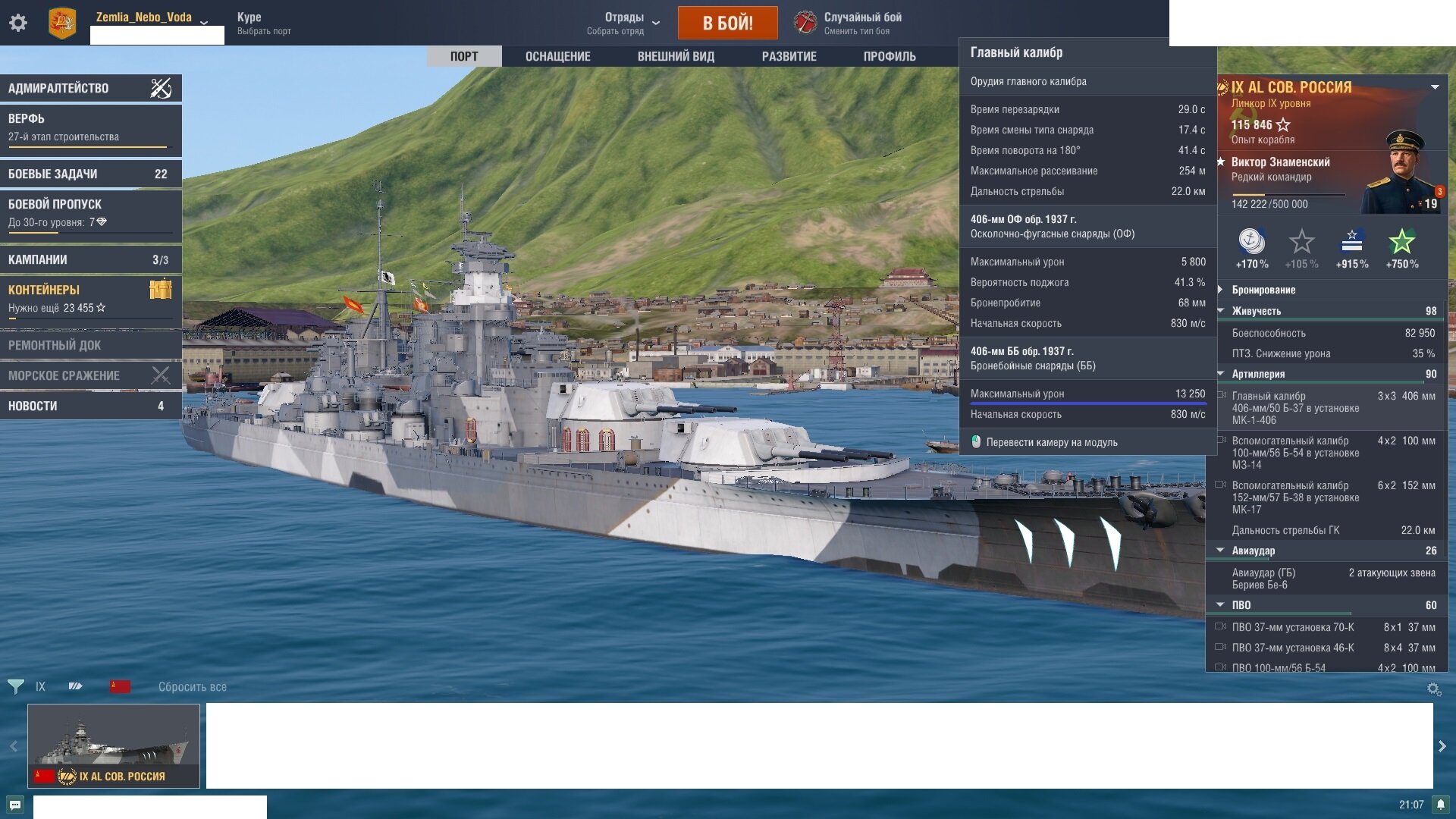Click the Naval Battle crossed swords icon
The width and height of the screenshot is (1456, 819).
coord(161,375)
